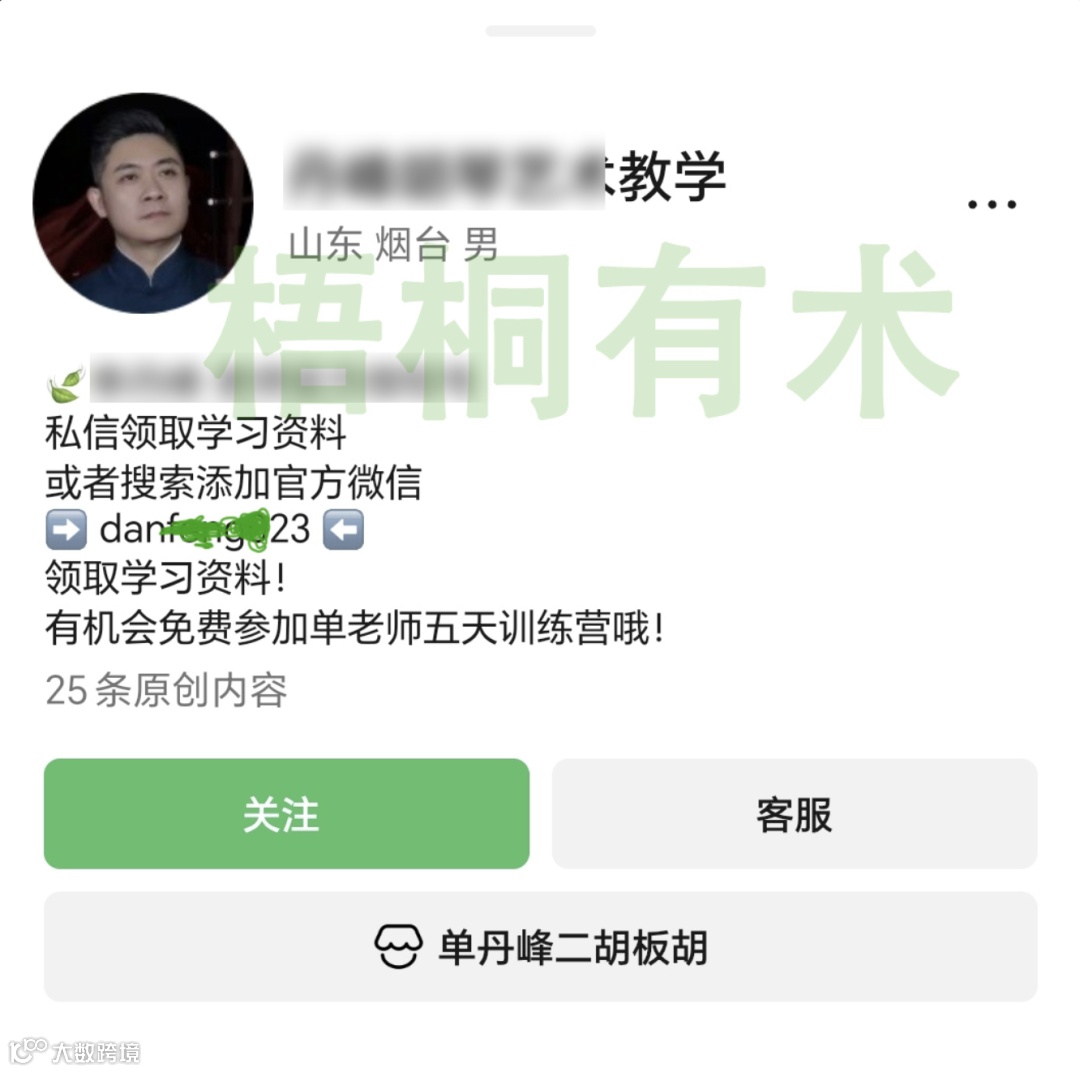Click the line 或者搜索添加官方微信
1080x1072 pixels.
pos(233,482)
